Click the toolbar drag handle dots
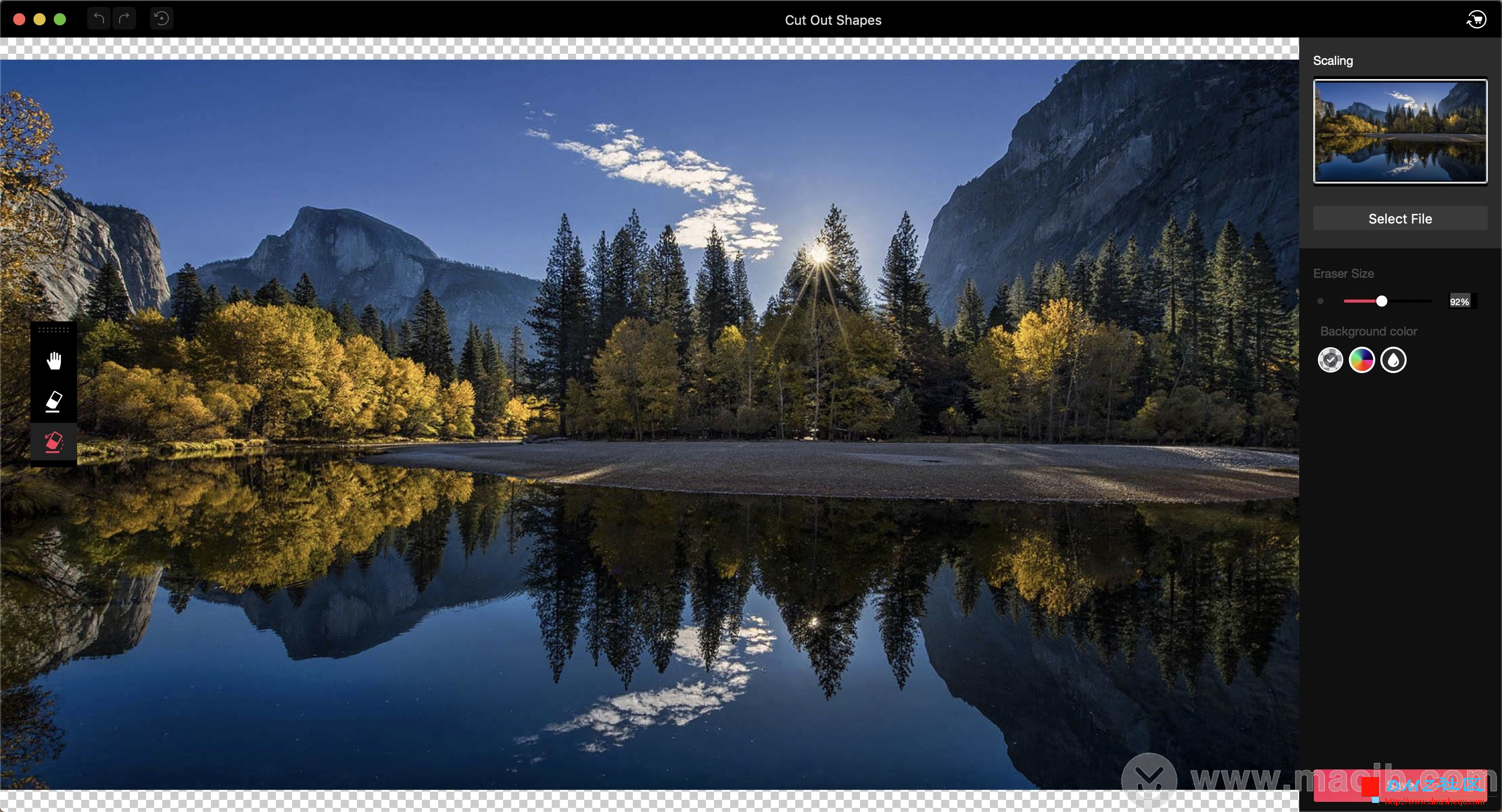This screenshot has width=1502, height=812. (54, 330)
